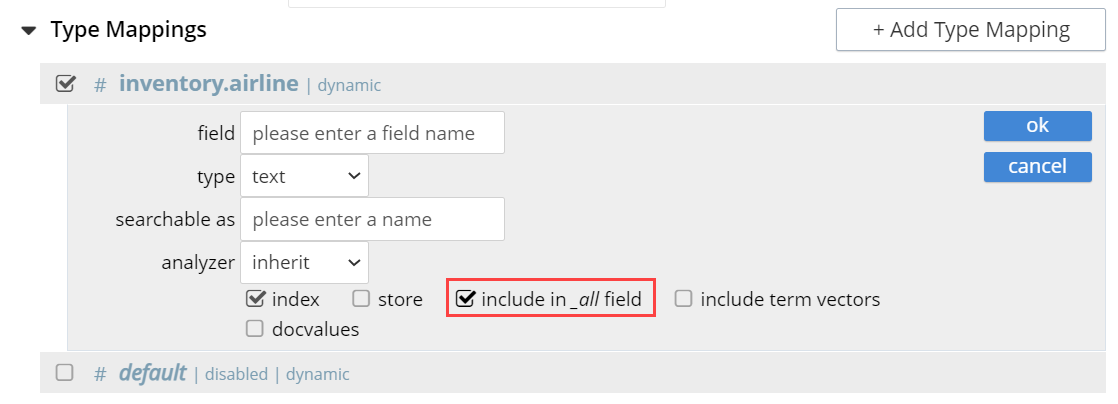
Task: Select the default mapping name
Action: (152, 373)
